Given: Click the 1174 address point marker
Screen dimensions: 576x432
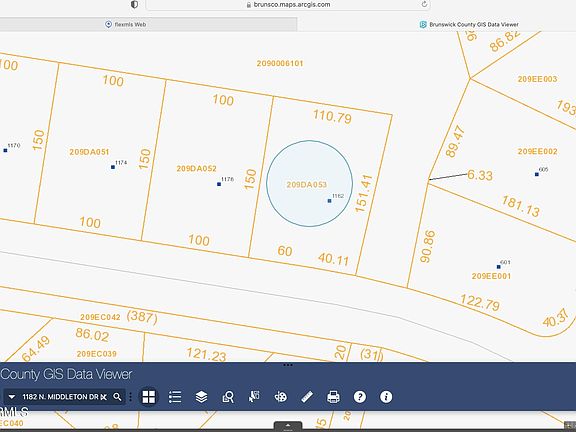Looking at the screenshot, I should coord(113,167).
